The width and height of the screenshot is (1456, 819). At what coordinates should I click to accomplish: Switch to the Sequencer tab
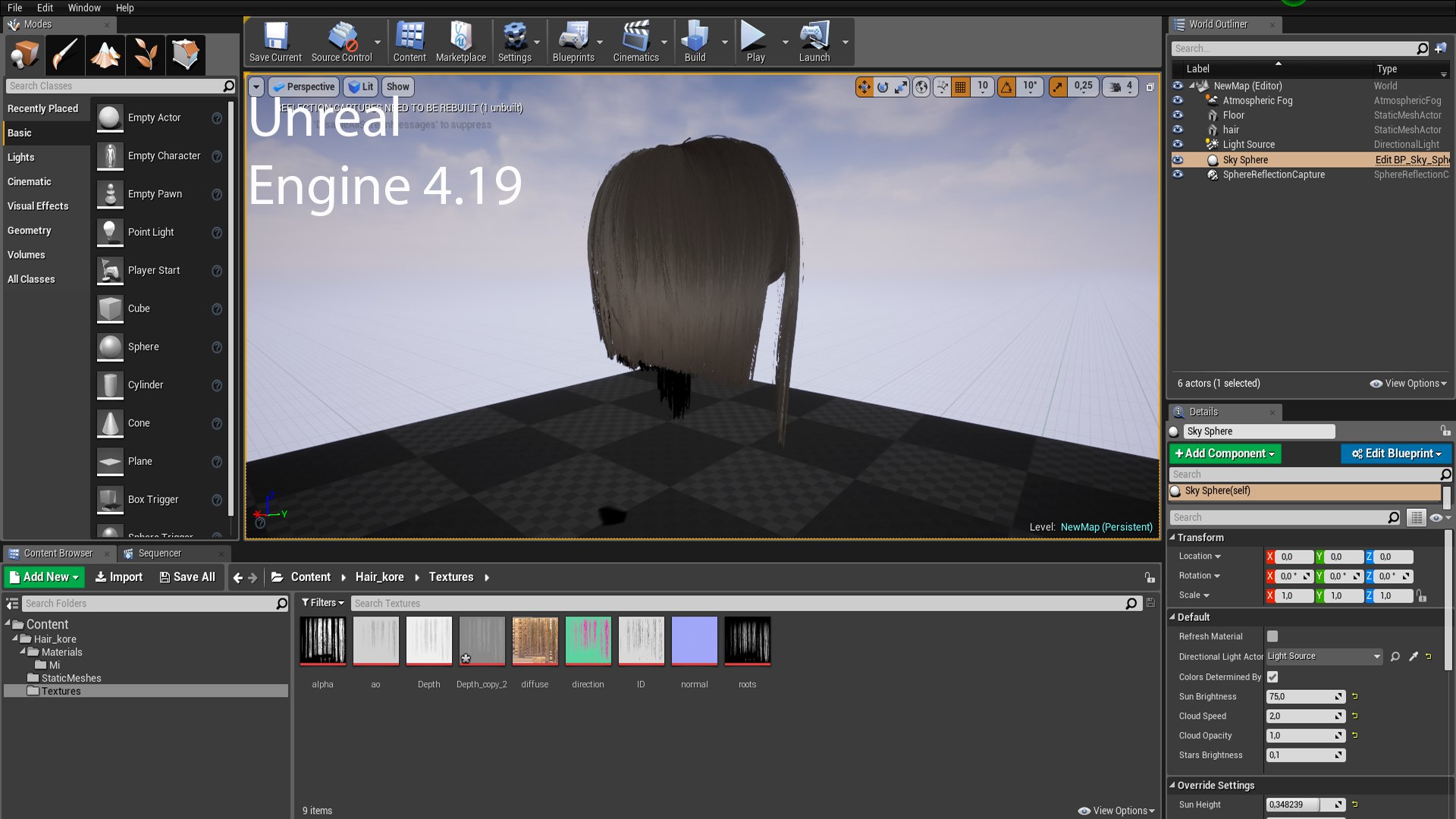tap(159, 554)
